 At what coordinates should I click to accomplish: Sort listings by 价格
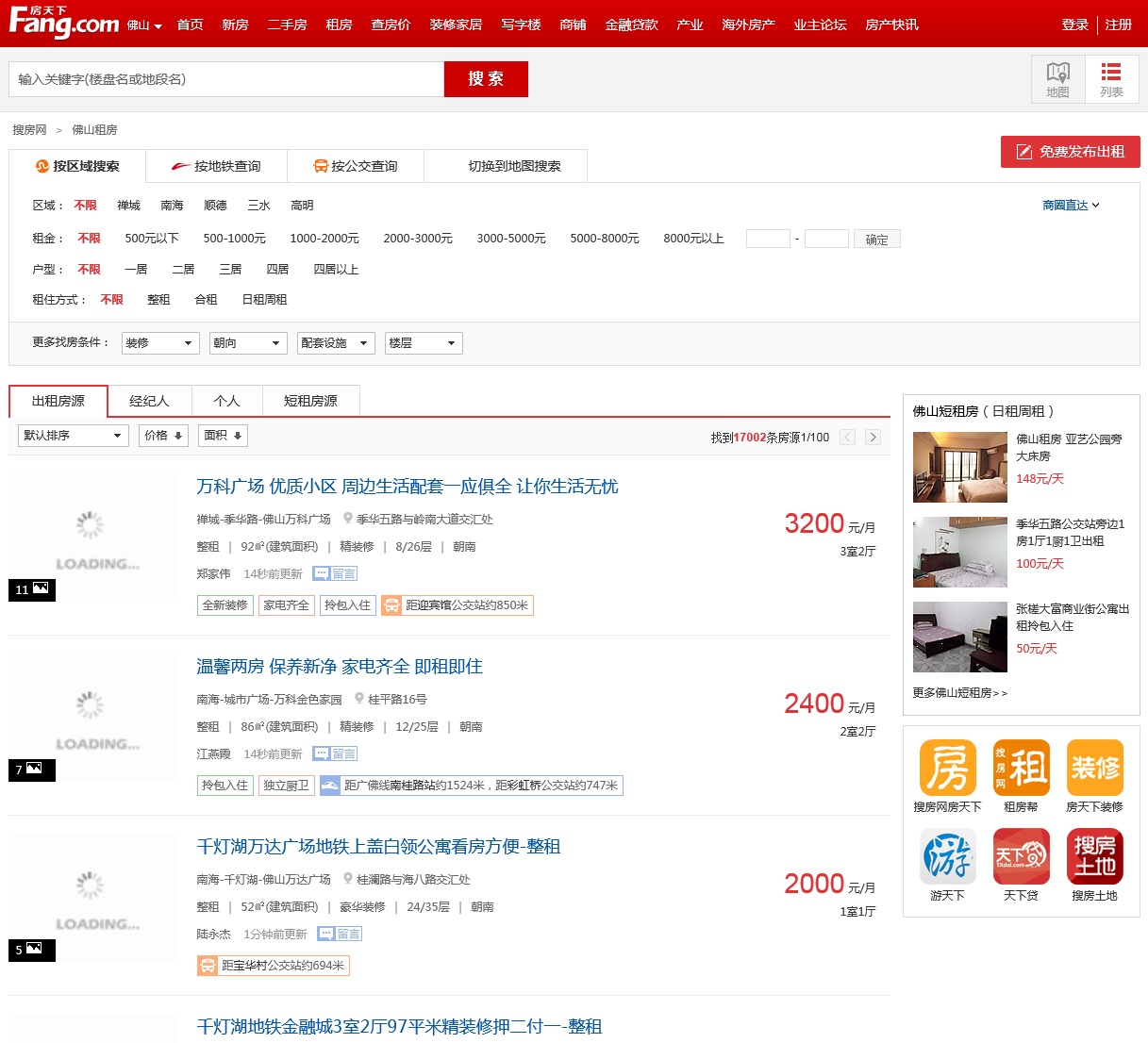[x=163, y=436]
